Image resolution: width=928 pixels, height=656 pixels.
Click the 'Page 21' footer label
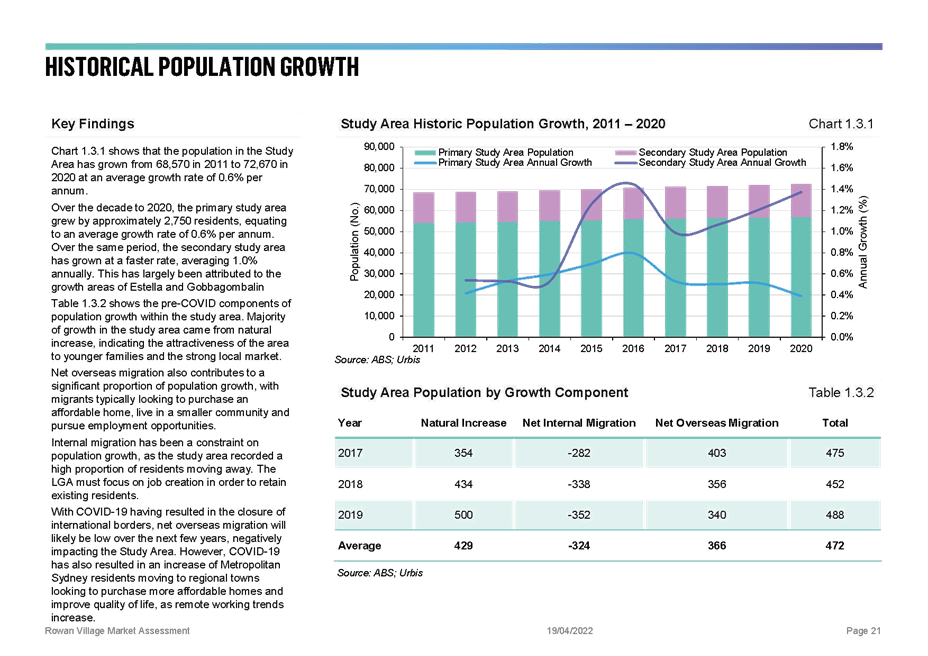click(863, 631)
